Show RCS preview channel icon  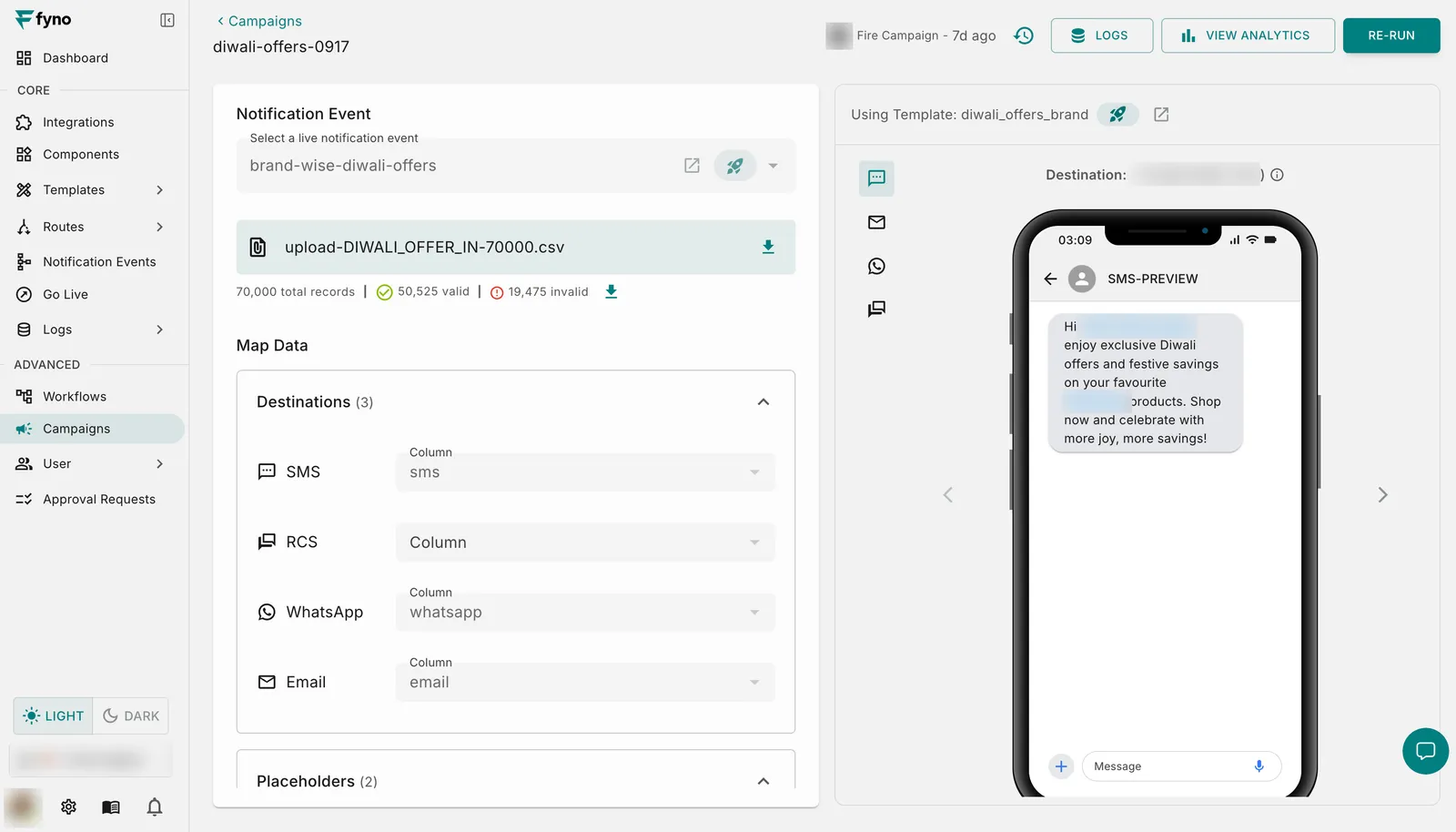click(876, 309)
